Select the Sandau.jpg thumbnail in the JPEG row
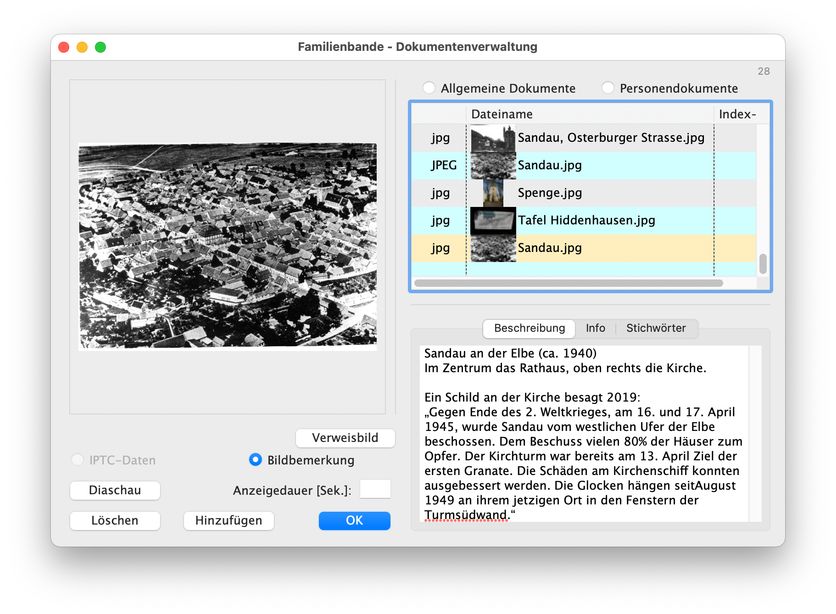Screen dimensions: 836x614 (492, 165)
